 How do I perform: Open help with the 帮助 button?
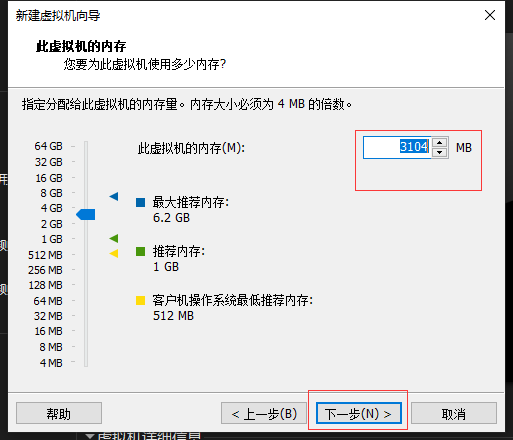59,413
